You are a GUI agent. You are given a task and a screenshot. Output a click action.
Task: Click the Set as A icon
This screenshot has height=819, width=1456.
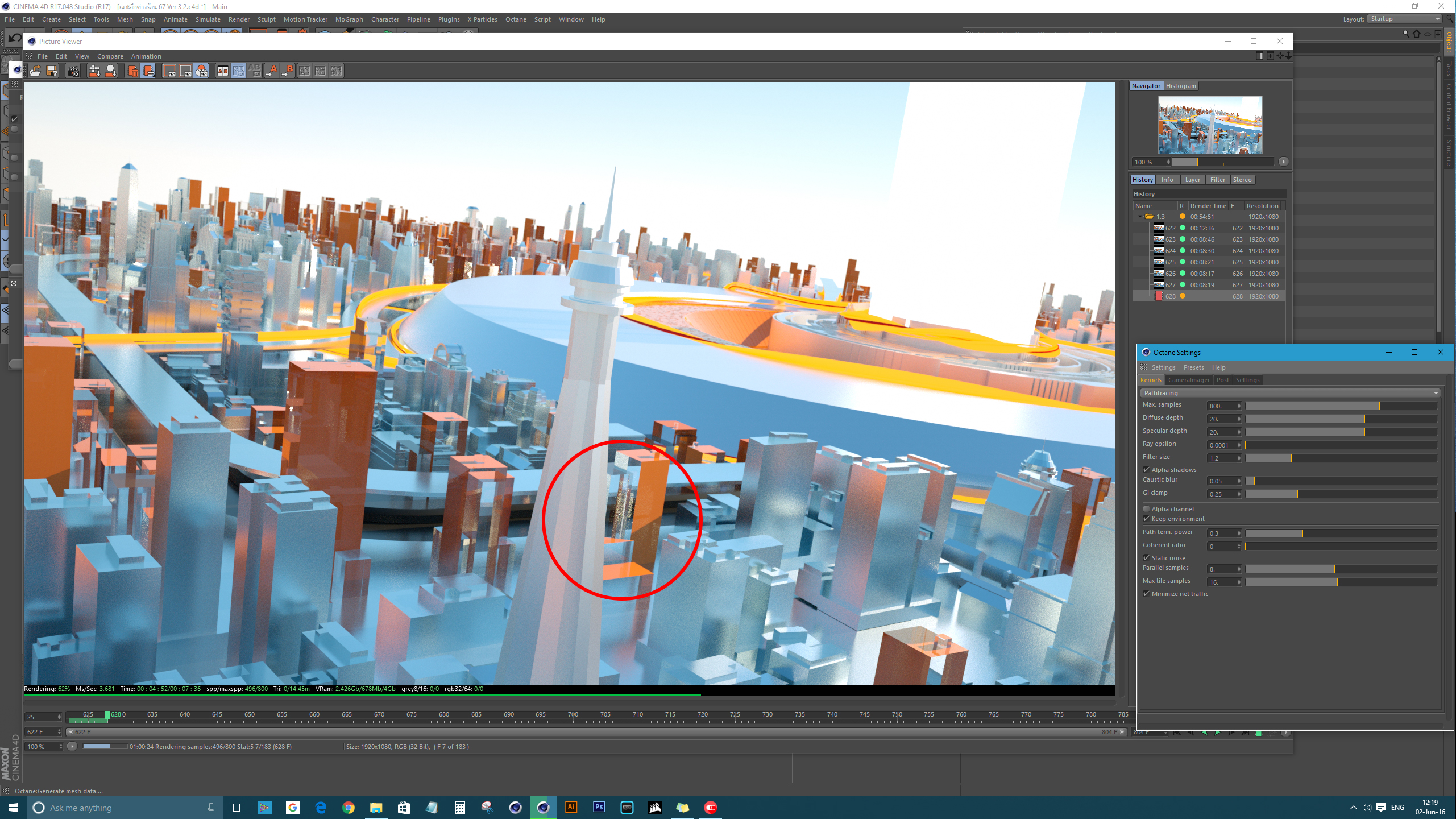pyautogui.click(x=272, y=71)
